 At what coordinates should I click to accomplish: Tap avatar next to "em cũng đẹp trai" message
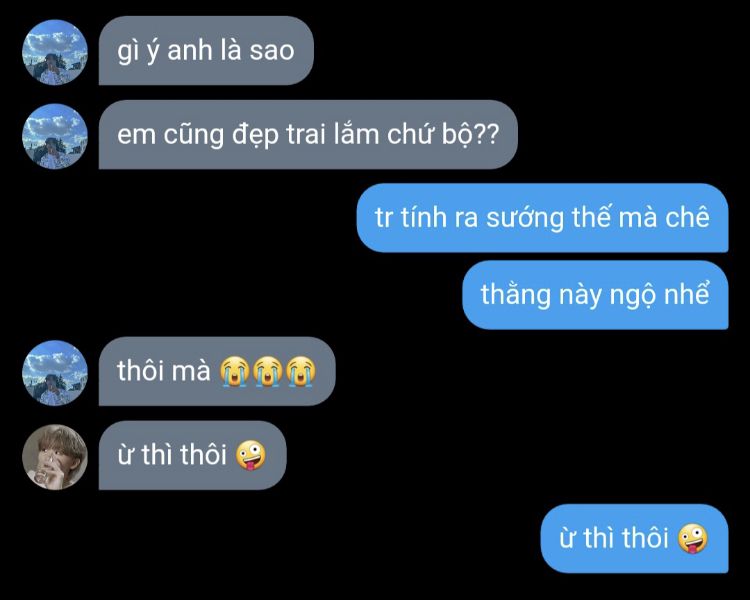(55, 136)
